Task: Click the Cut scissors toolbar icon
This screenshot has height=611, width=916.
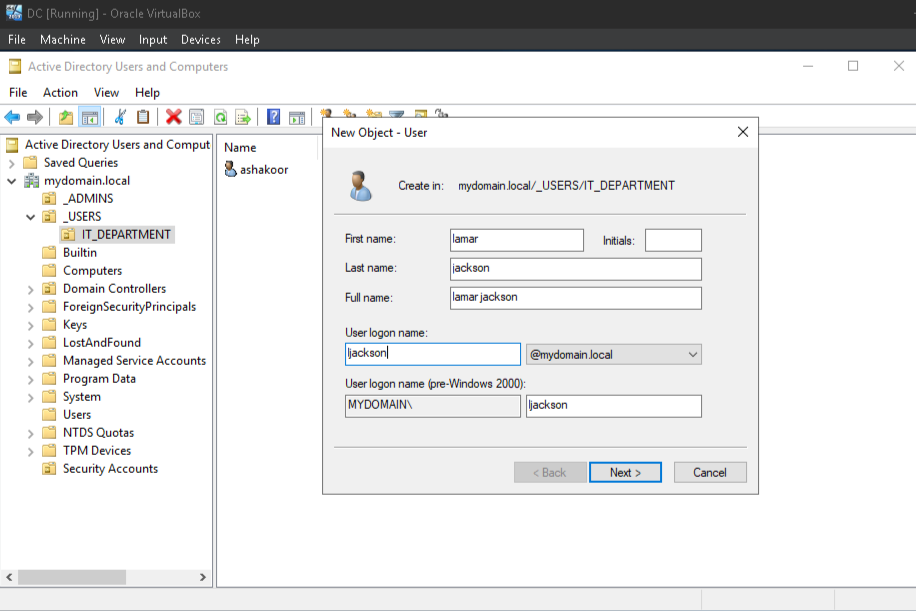Action: pyautogui.click(x=120, y=117)
